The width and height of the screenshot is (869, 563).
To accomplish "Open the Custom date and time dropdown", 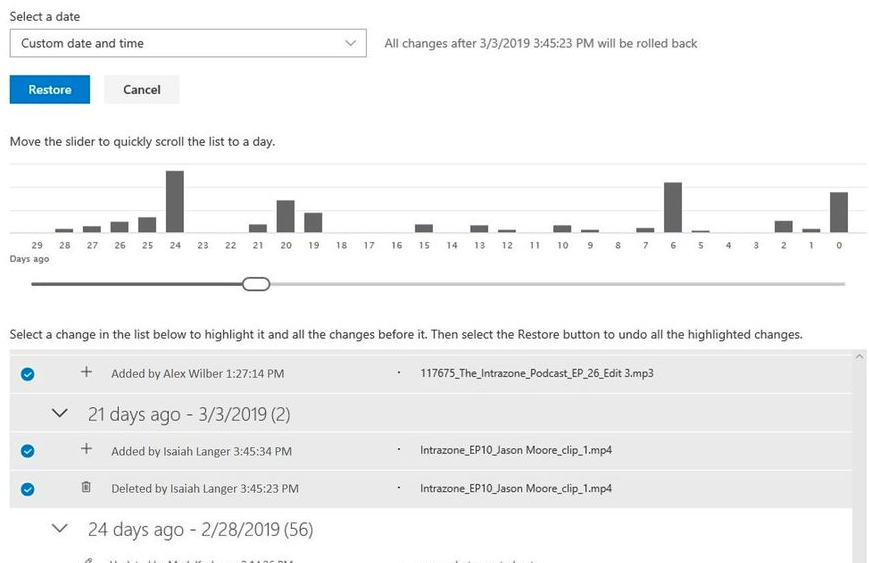I will [x=187, y=44].
